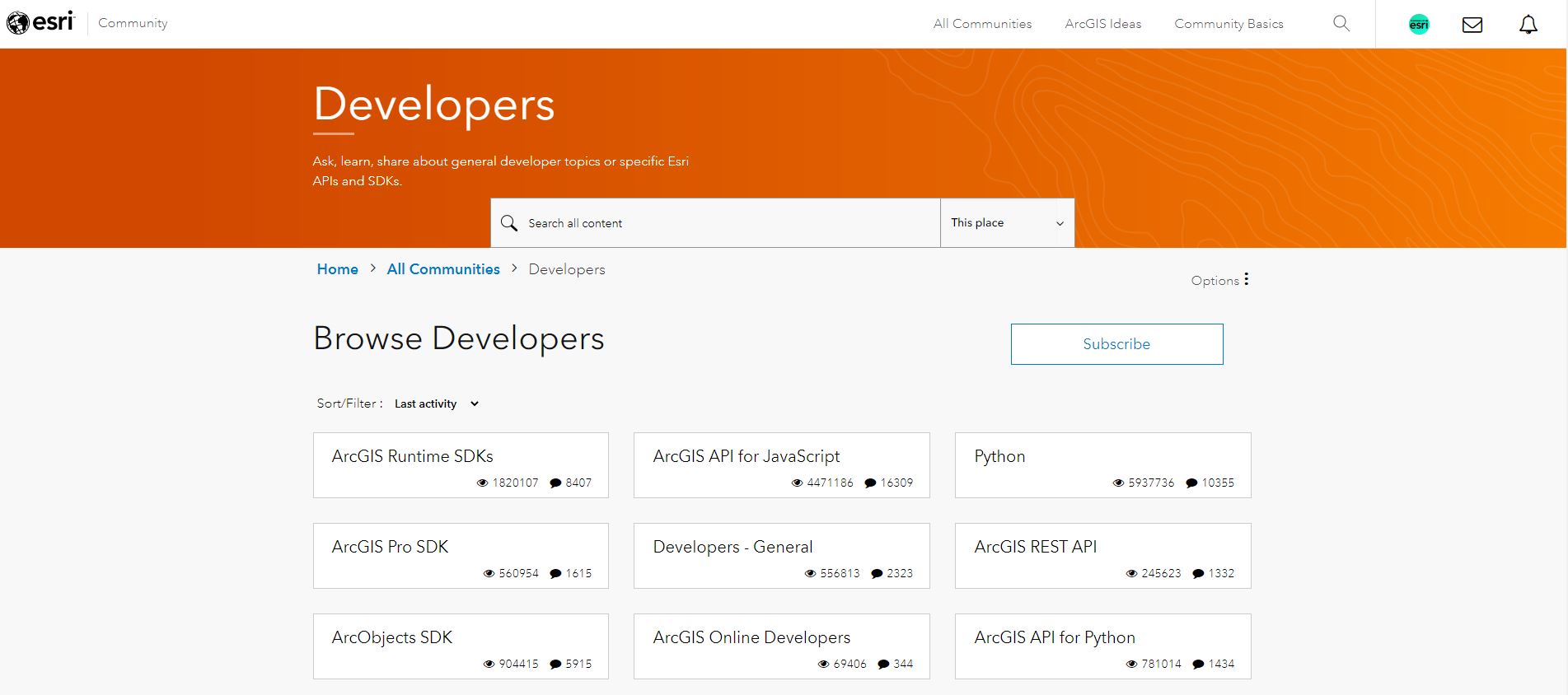
Task: Open the This place search scope dropdown
Action: 1007,222
